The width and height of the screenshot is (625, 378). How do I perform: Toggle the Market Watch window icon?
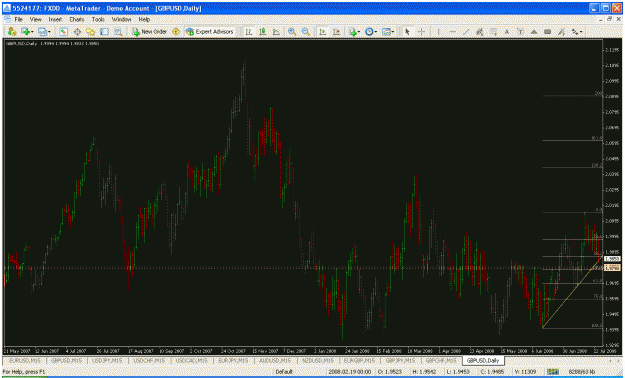pyautogui.click(x=63, y=32)
